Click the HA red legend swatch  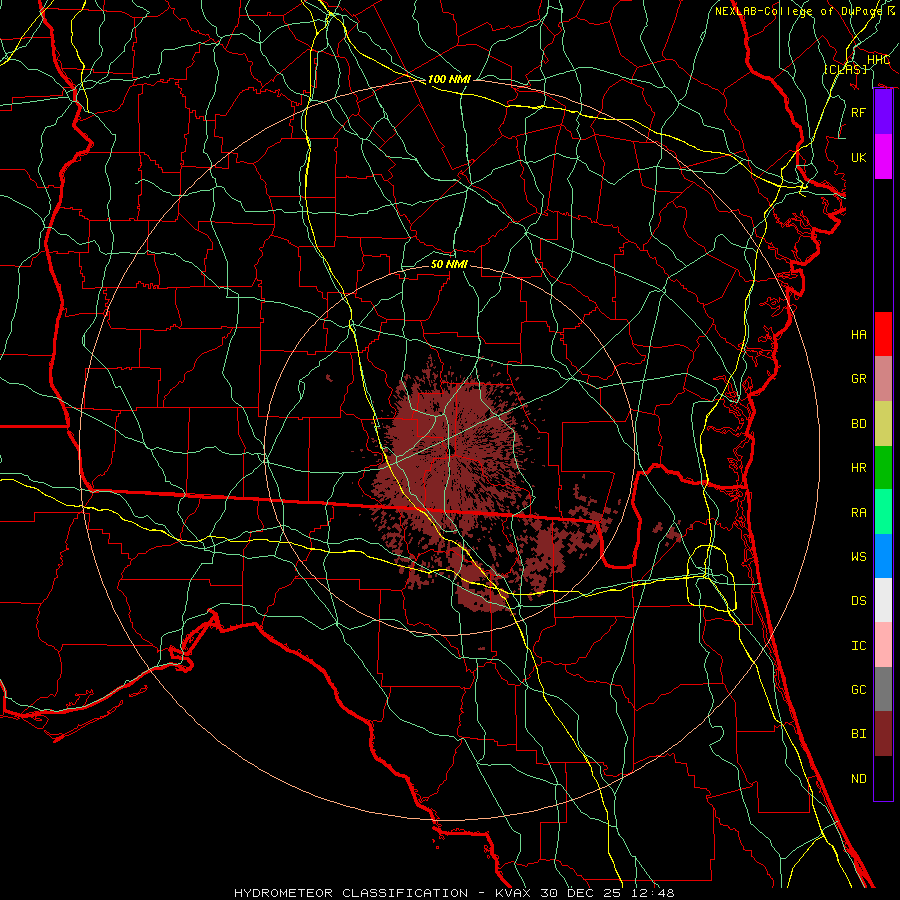click(x=883, y=334)
